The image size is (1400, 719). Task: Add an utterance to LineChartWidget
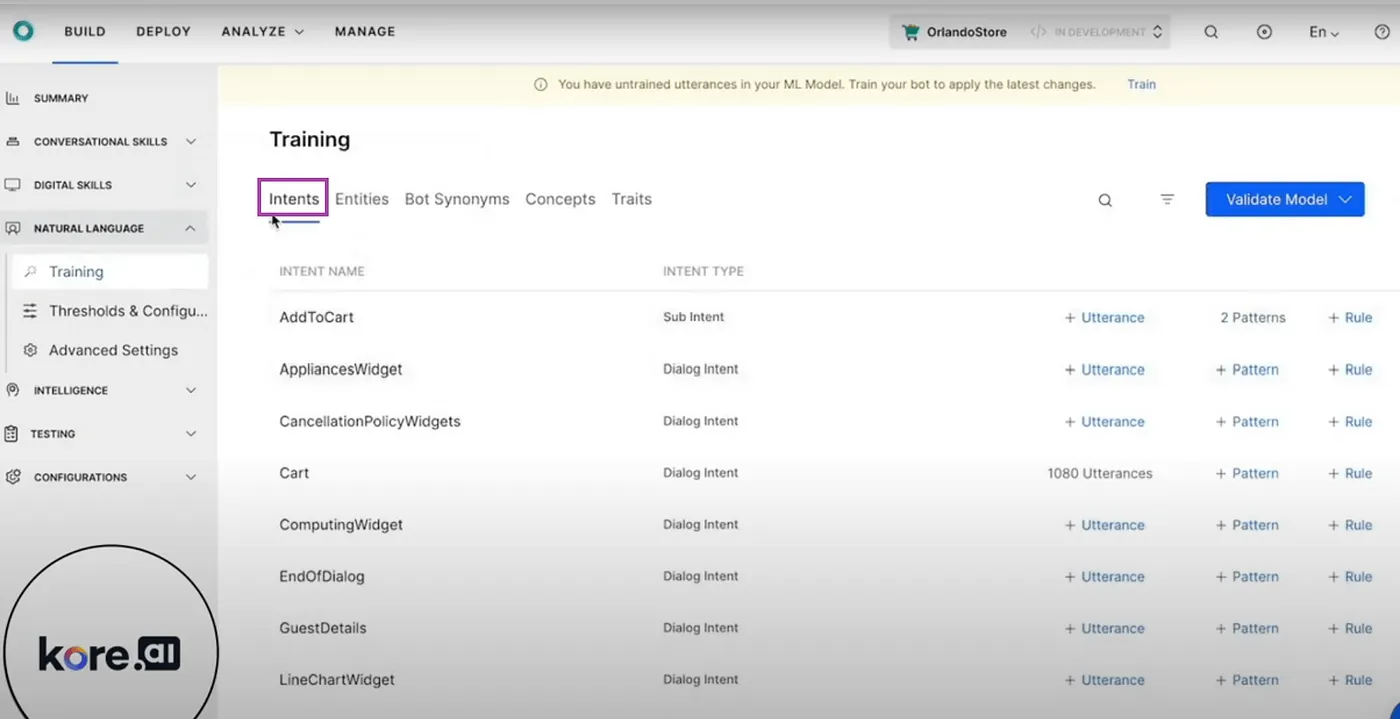pos(1104,680)
